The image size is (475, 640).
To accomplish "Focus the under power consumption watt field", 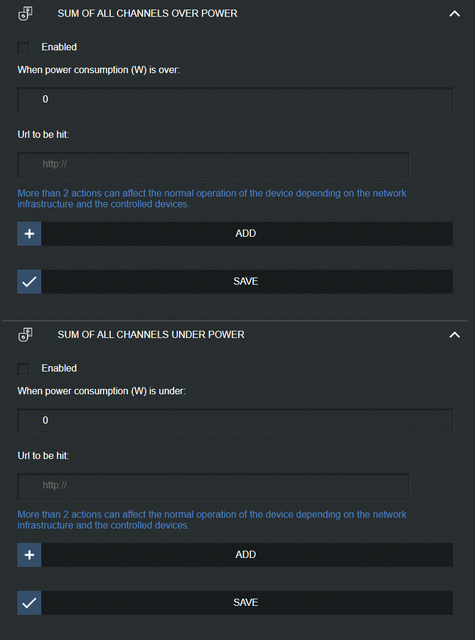I will pyautogui.click(x=235, y=420).
